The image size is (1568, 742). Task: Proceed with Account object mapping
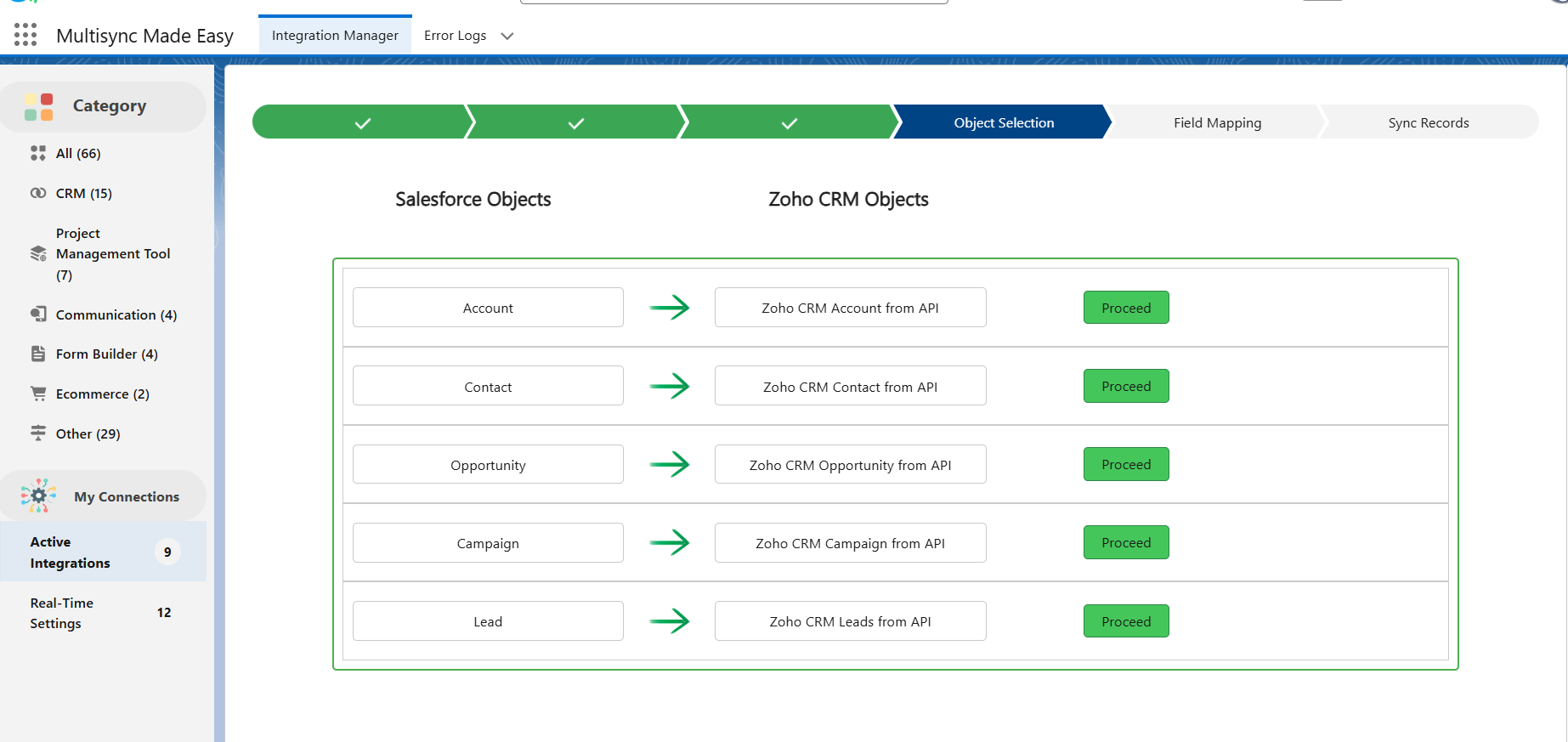click(x=1126, y=308)
